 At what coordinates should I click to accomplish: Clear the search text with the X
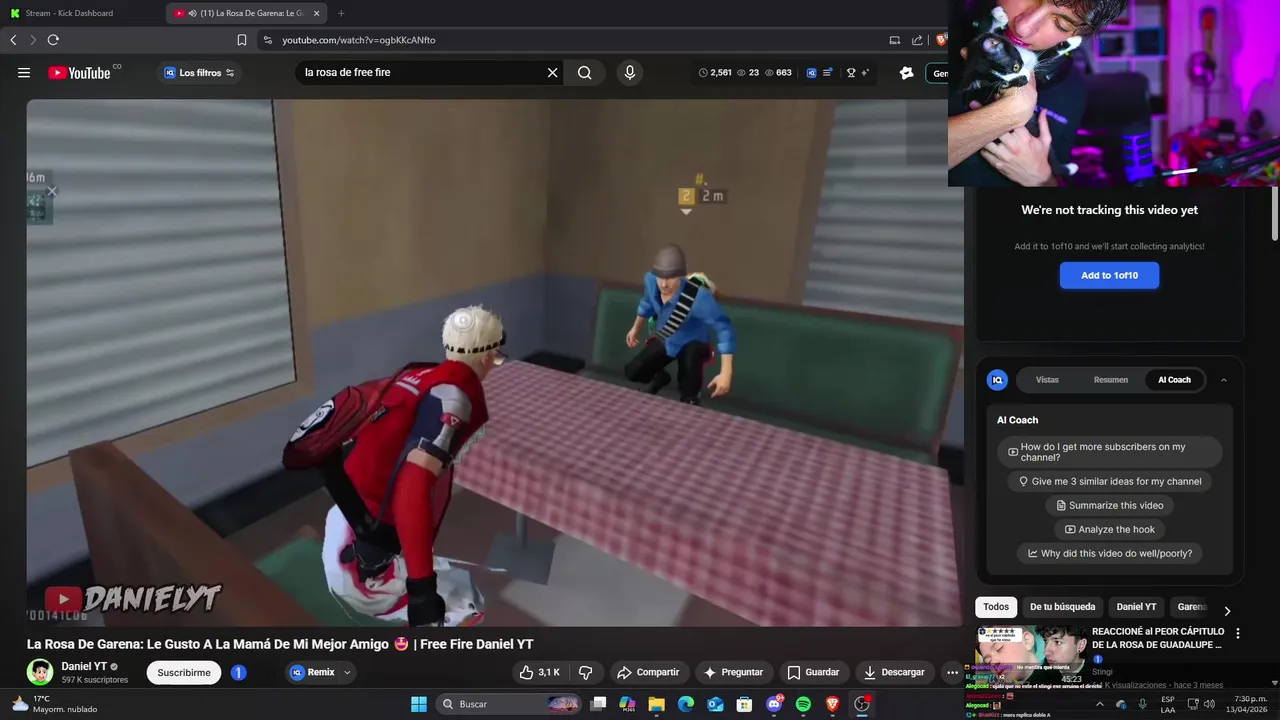pyautogui.click(x=552, y=73)
